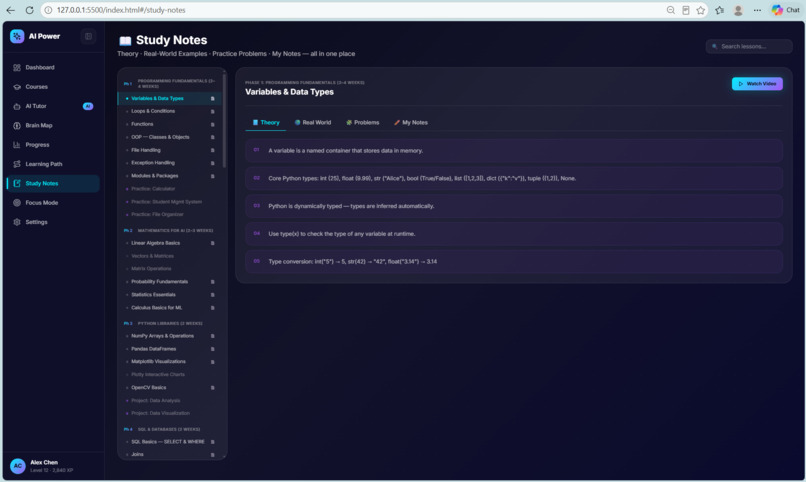The width and height of the screenshot is (806, 482).
Task: Open browser favorites list icon
Action: coord(719,10)
